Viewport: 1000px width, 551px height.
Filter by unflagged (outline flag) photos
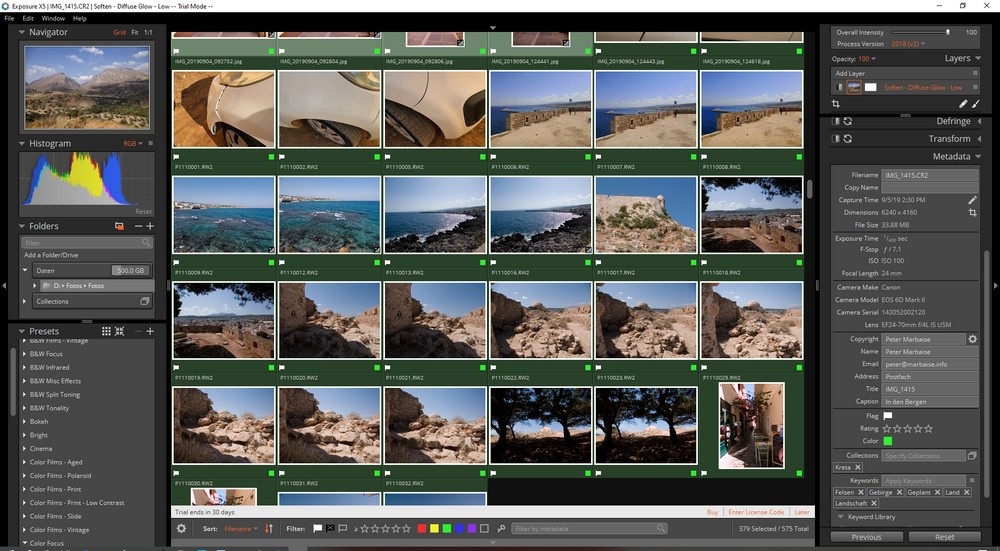click(342, 529)
